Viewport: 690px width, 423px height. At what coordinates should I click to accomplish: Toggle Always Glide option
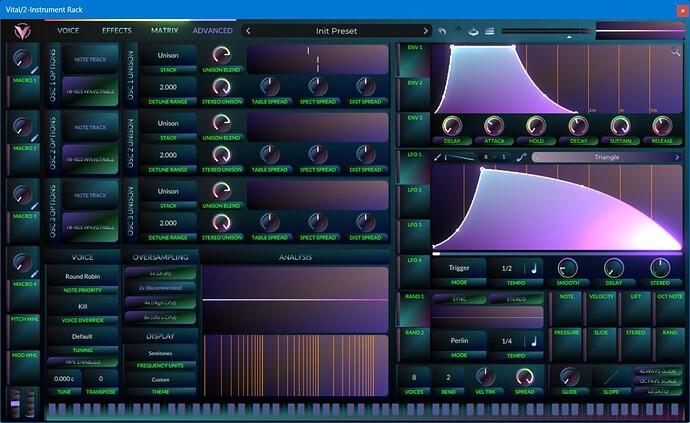coord(658,371)
